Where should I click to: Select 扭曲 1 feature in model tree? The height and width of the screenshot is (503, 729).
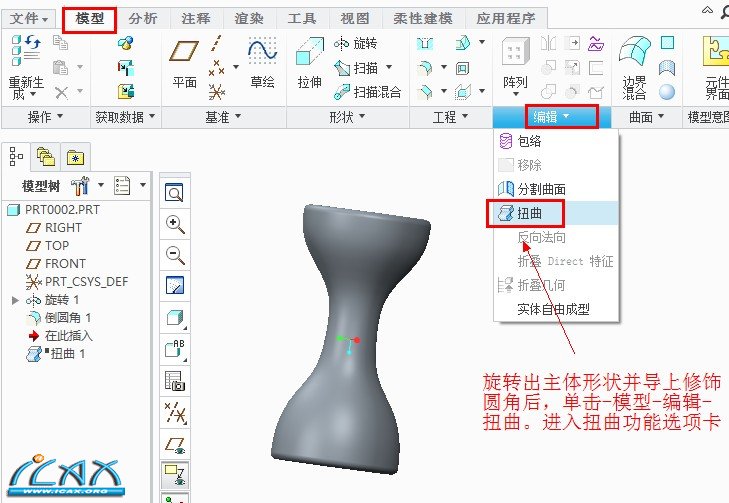pos(56,354)
